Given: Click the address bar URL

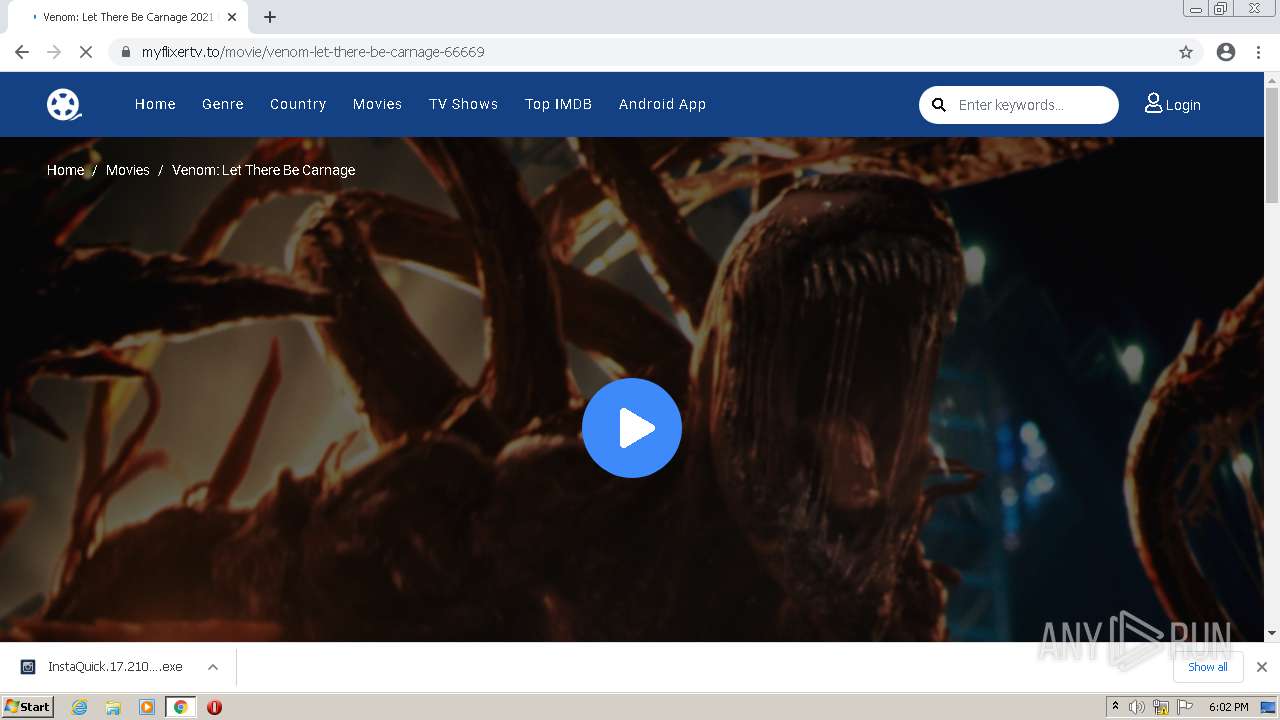Looking at the screenshot, I should [313, 52].
